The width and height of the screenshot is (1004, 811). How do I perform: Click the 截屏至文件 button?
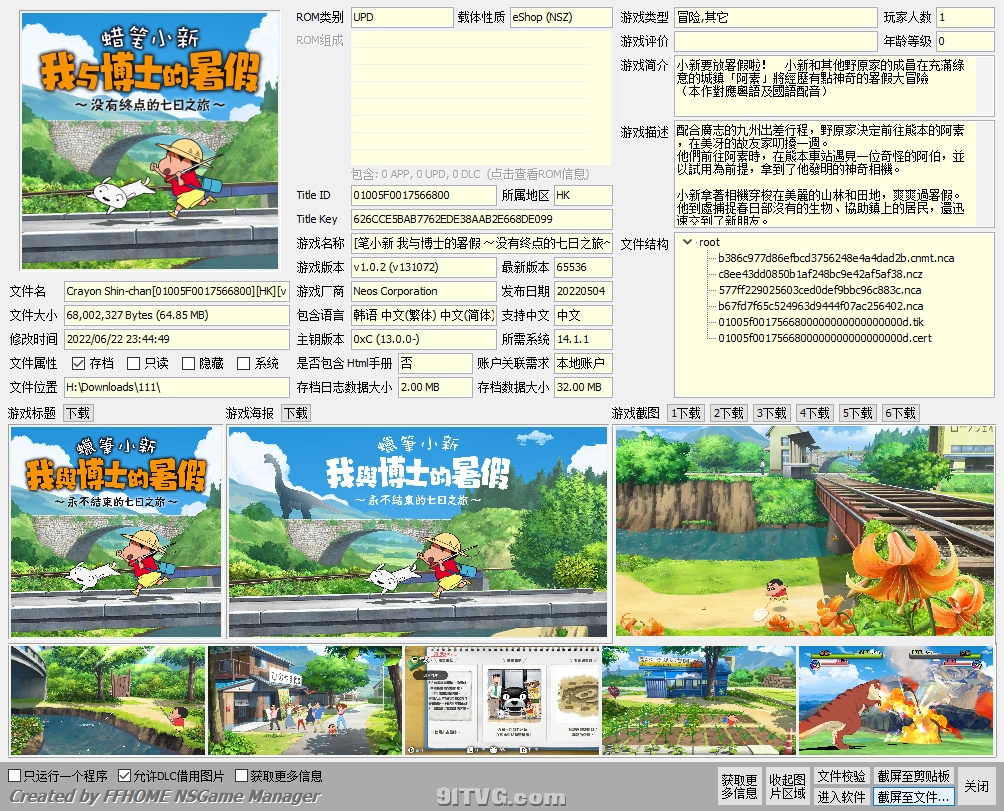coord(913,797)
